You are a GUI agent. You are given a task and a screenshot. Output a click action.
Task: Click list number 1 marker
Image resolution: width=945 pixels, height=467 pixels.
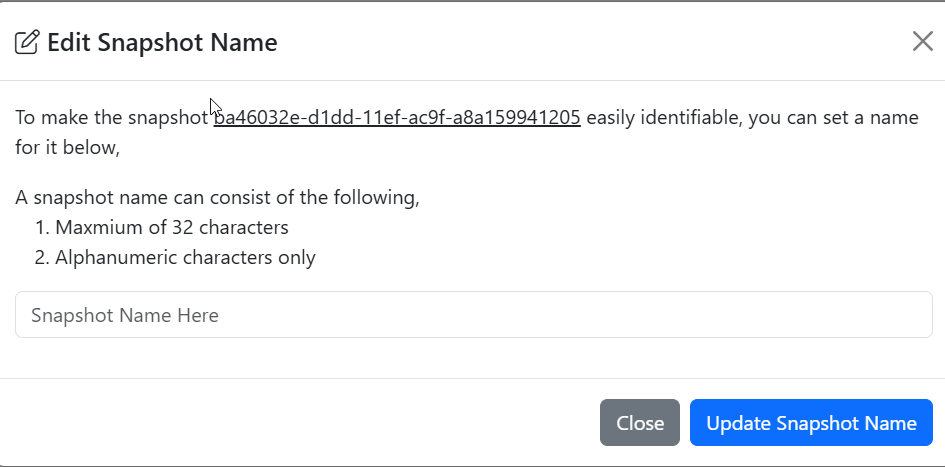41,227
